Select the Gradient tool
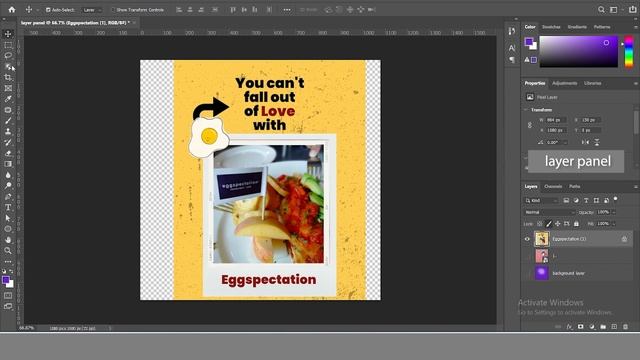 (x=8, y=164)
